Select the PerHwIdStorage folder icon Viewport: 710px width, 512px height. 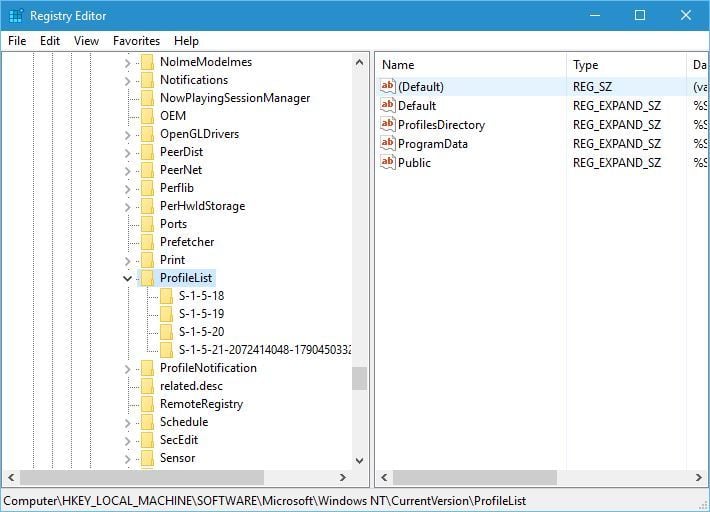[147, 206]
